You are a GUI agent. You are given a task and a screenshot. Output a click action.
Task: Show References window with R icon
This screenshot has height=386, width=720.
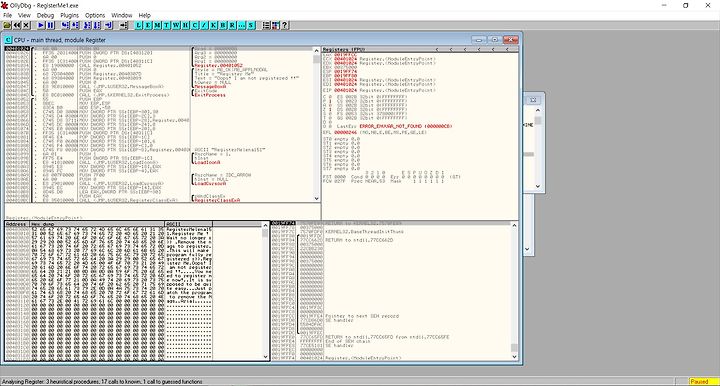[x=232, y=25]
